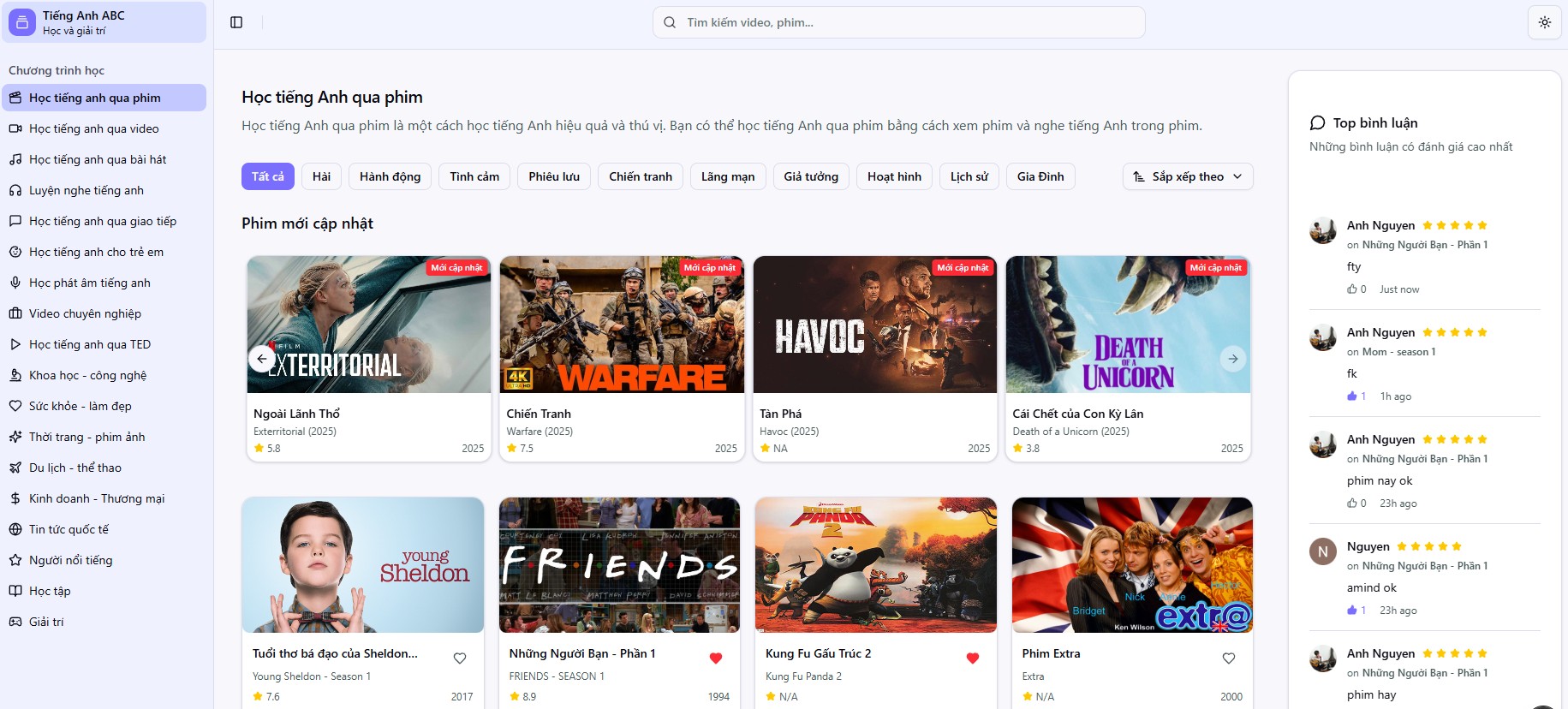Click star icon for Người nổi tiếng

click(15, 560)
